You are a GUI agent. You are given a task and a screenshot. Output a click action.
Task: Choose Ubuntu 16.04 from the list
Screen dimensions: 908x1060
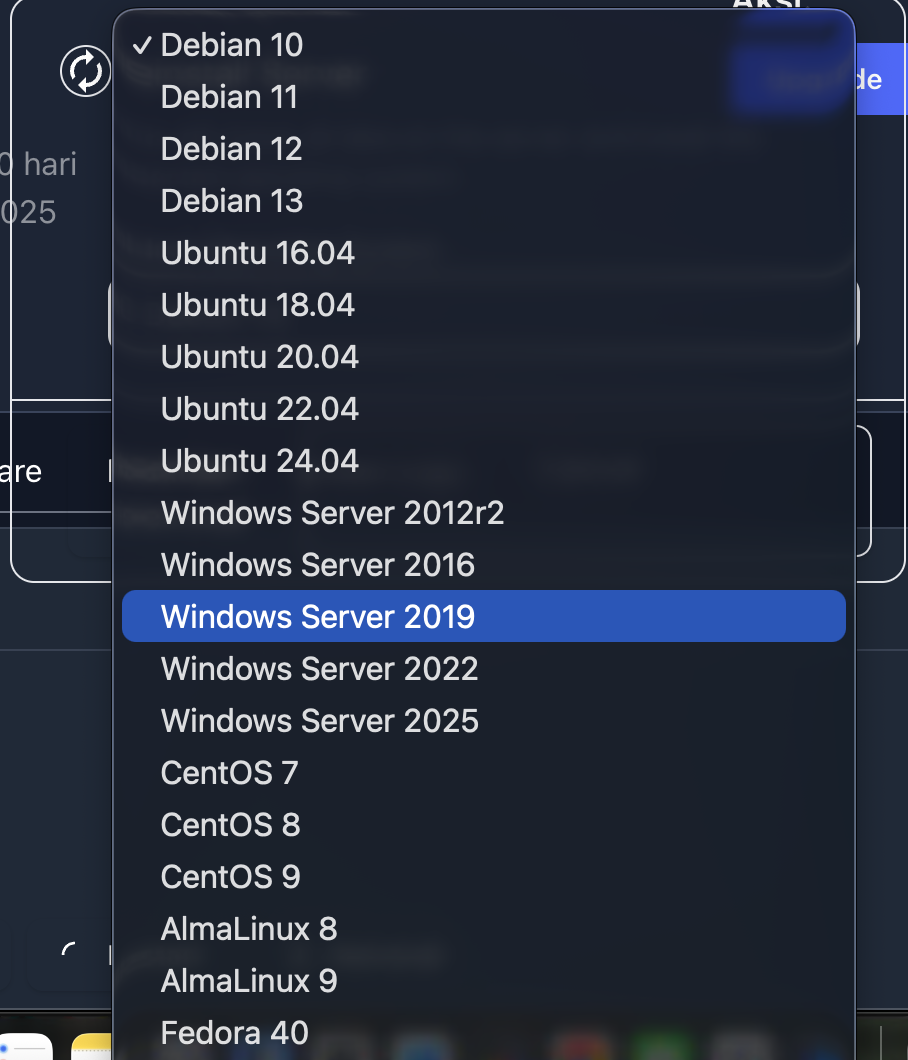(x=257, y=253)
